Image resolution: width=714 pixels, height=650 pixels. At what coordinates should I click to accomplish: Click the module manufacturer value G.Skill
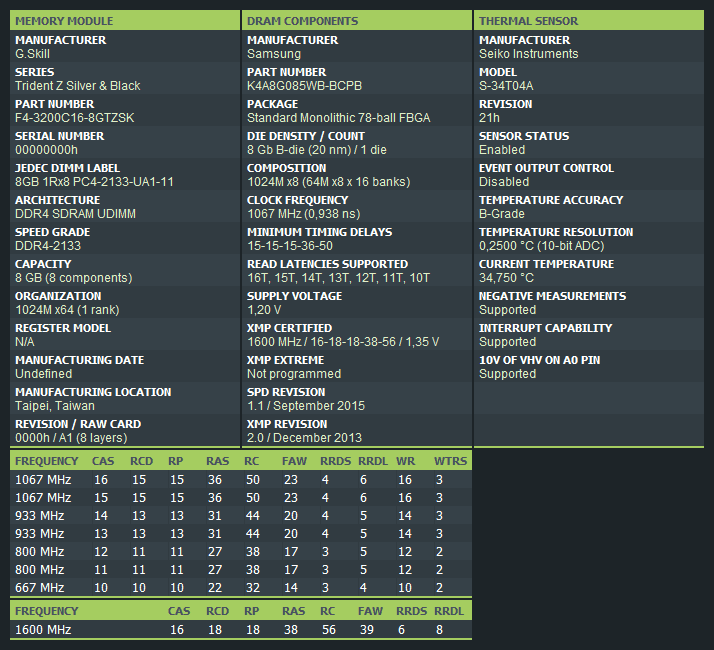32,54
